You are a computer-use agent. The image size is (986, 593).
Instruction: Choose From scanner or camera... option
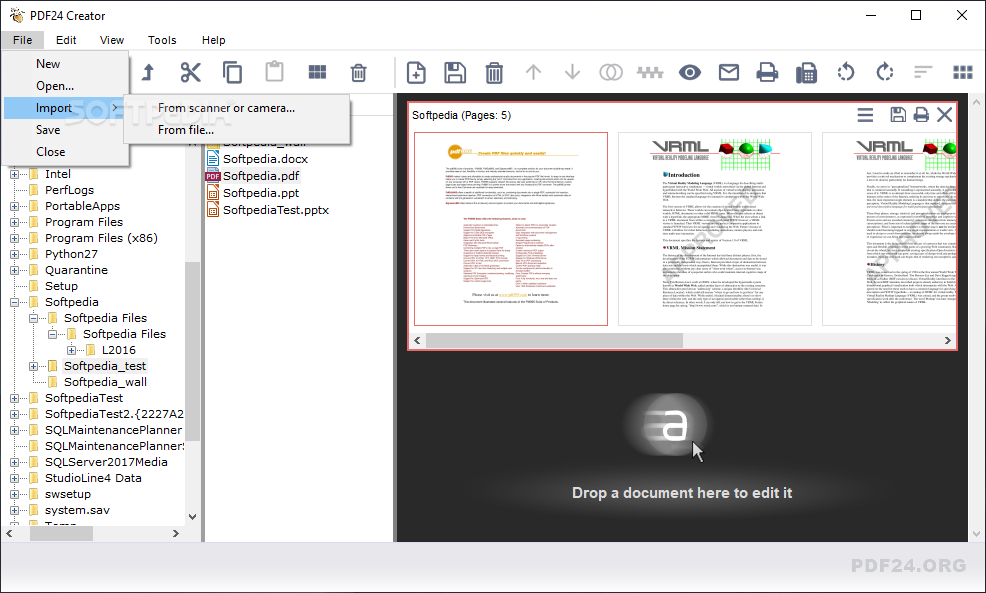click(x=237, y=108)
